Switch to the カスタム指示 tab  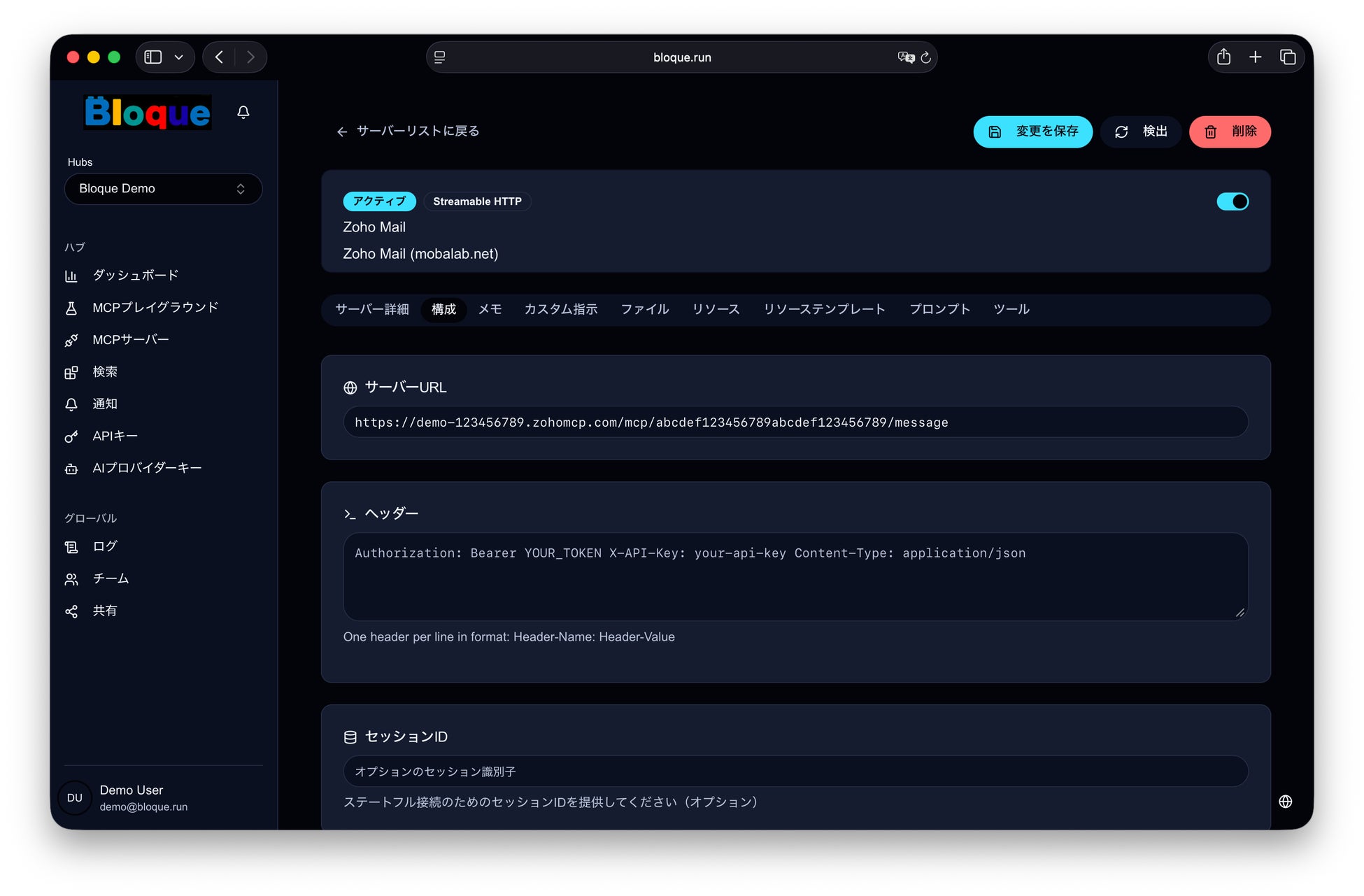click(x=561, y=309)
